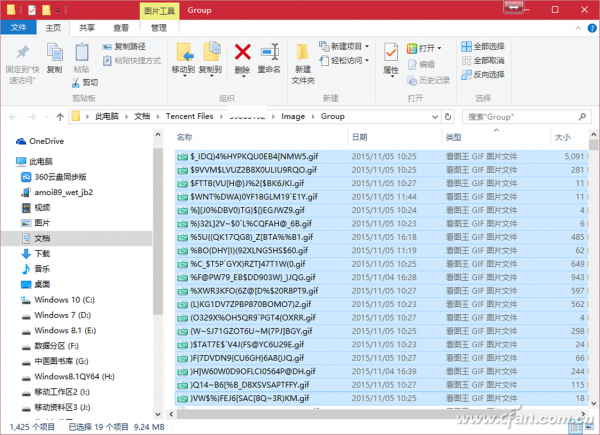600x435 pixels.
Task: Click the Up one level arrow
Action: pyautogui.click(x=60, y=117)
